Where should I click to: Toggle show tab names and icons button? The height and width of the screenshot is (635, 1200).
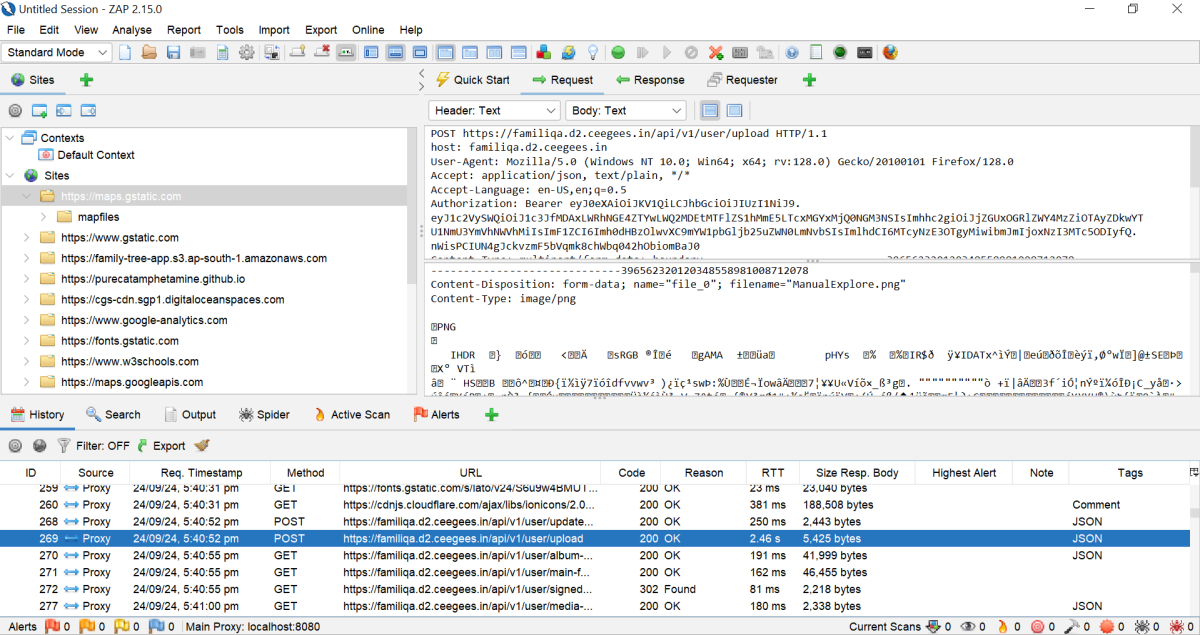tap(346, 52)
